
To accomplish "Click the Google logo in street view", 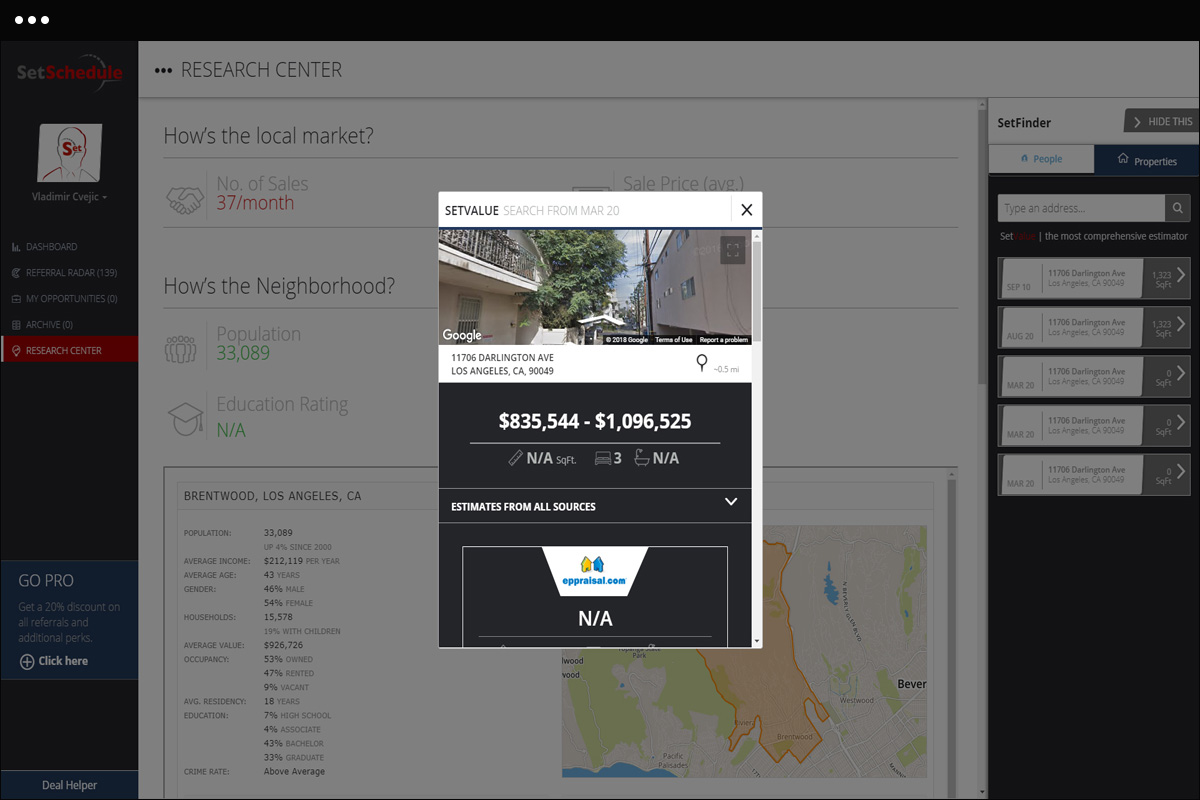I will [x=462, y=335].
